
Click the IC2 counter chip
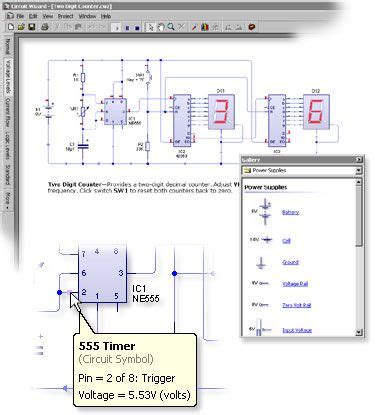point(182,121)
